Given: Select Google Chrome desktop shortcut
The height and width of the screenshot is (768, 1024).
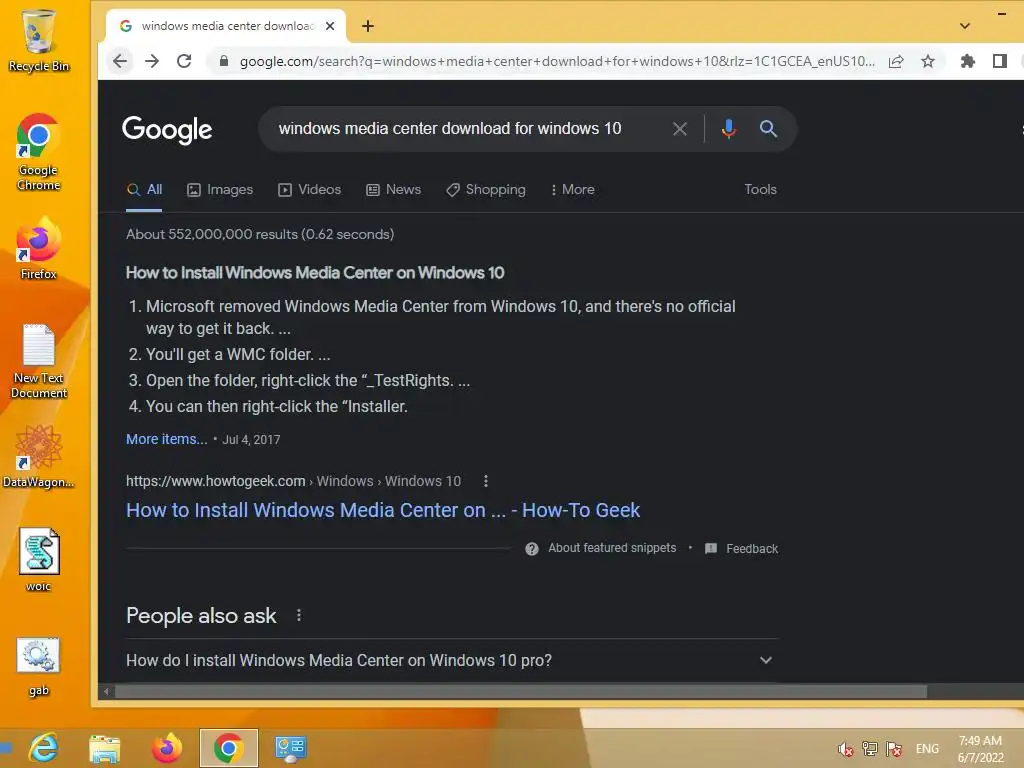Looking at the screenshot, I should [x=39, y=152].
